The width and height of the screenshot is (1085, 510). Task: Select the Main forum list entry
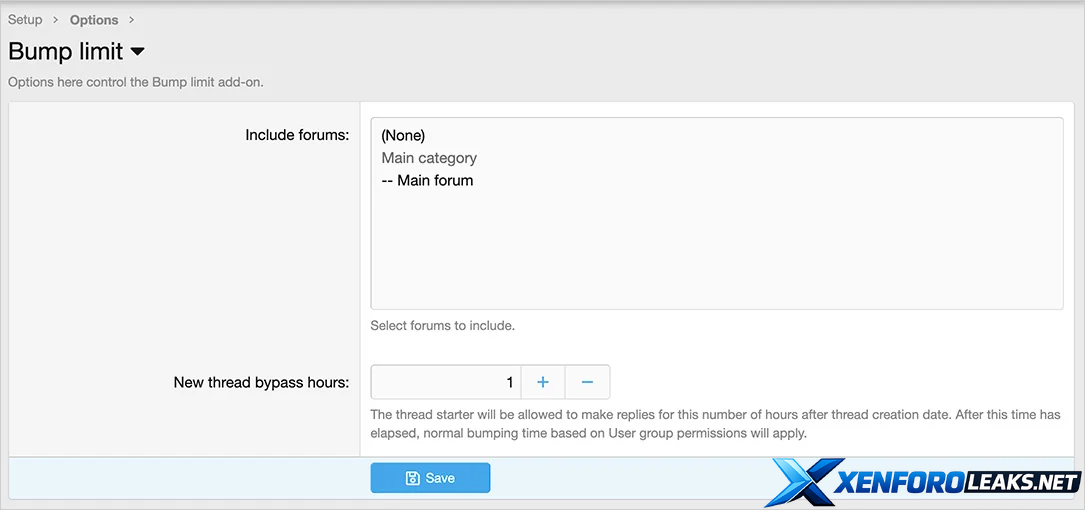pyautogui.click(x=427, y=181)
